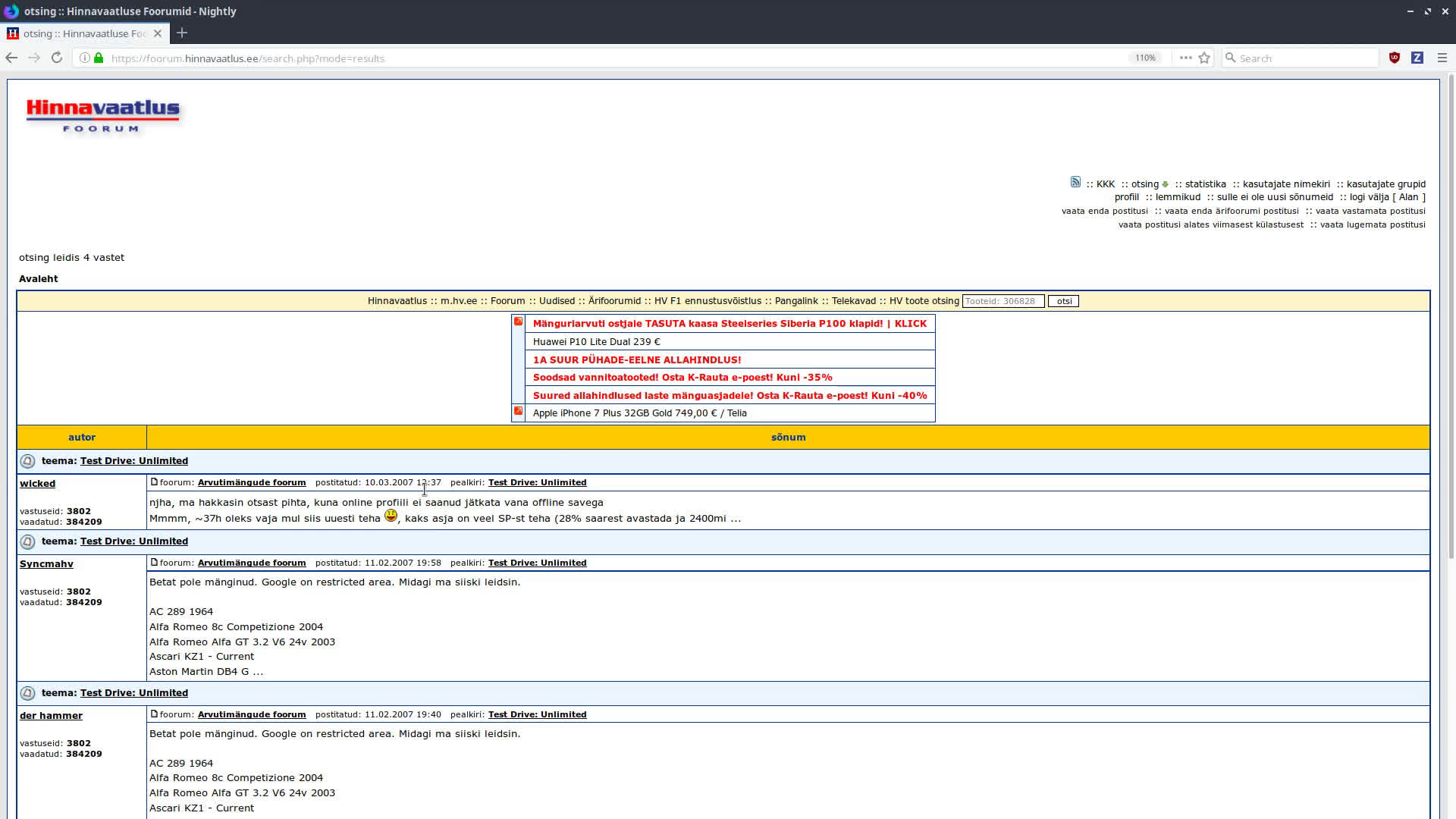Open a new browser tab

pyautogui.click(x=182, y=33)
